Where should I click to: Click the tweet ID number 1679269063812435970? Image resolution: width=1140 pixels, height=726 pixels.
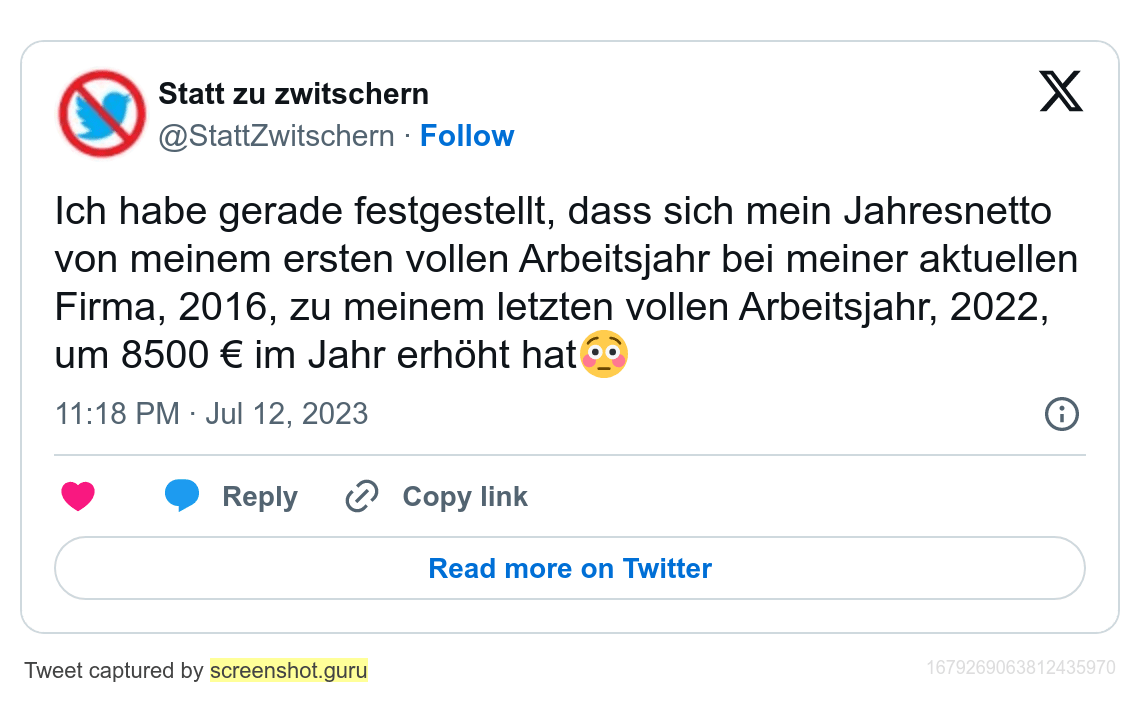coord(1021,667)
